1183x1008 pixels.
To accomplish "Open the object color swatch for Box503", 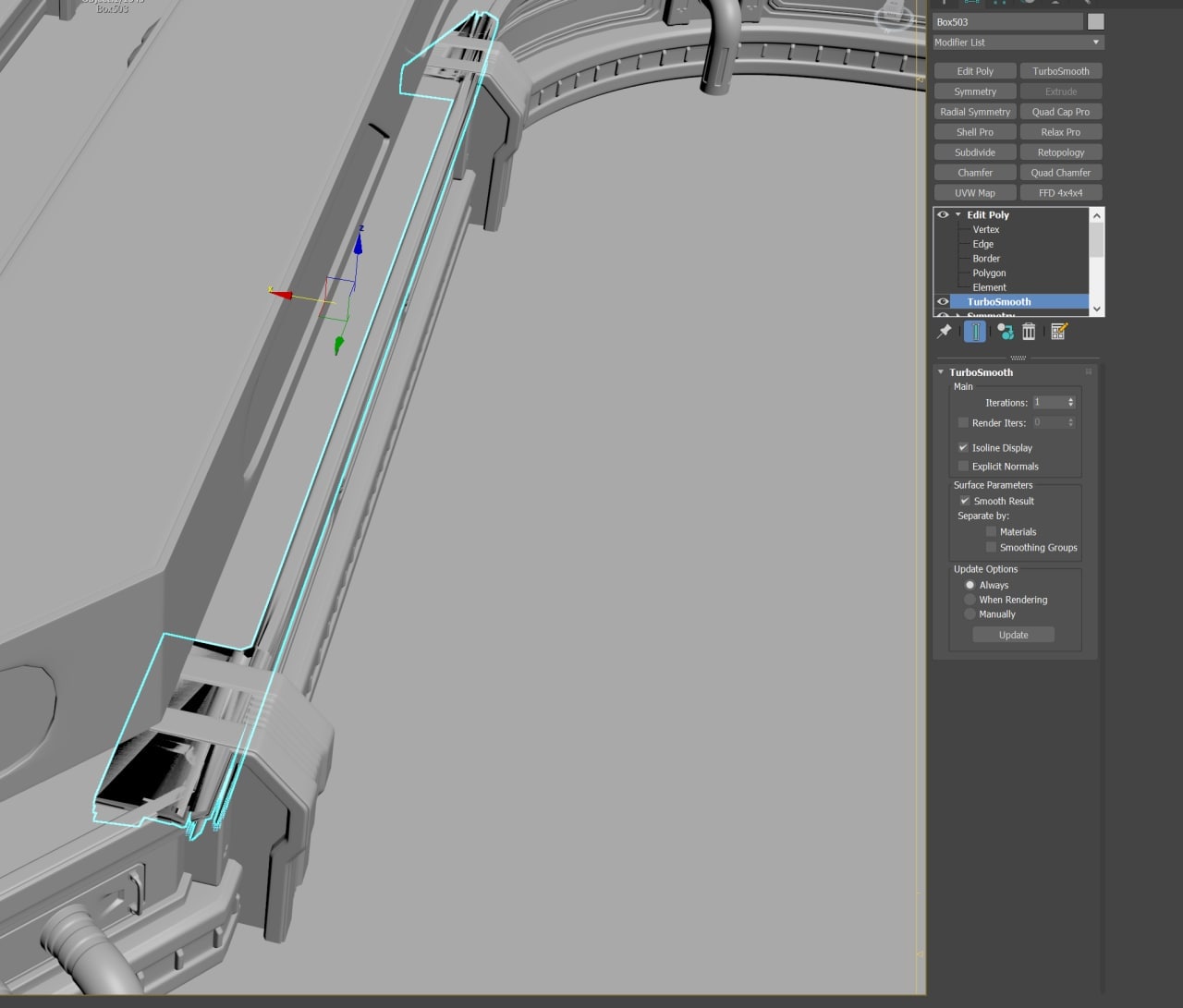I will coord(1095,22).
